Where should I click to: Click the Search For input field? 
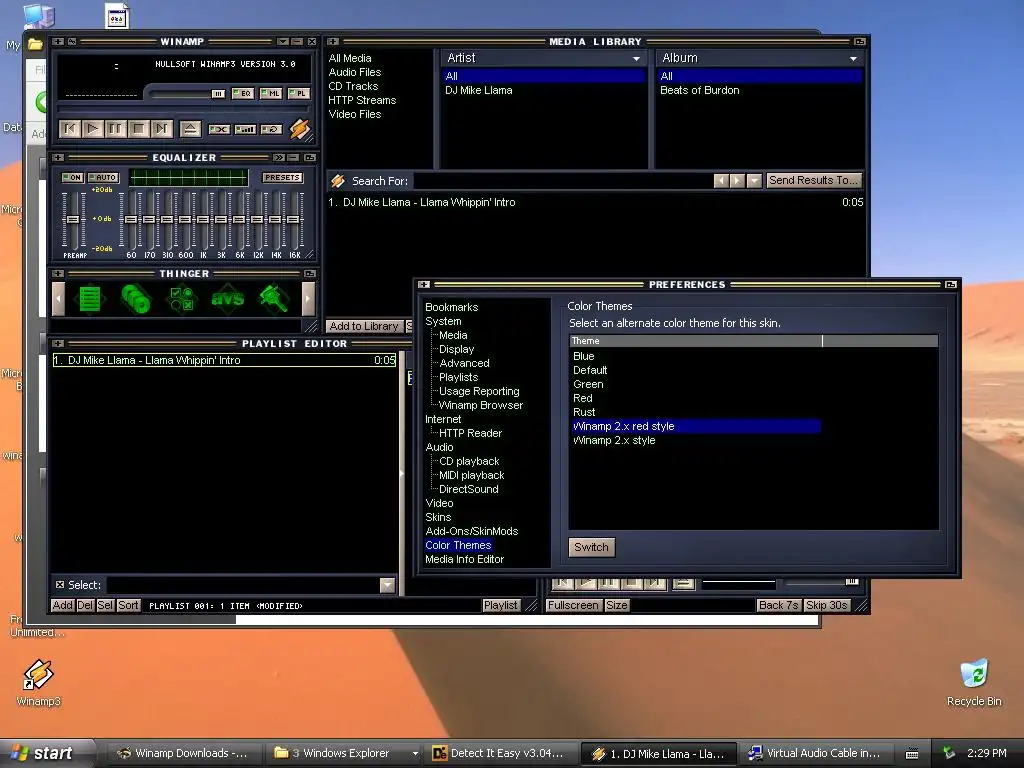pos(562,181)
